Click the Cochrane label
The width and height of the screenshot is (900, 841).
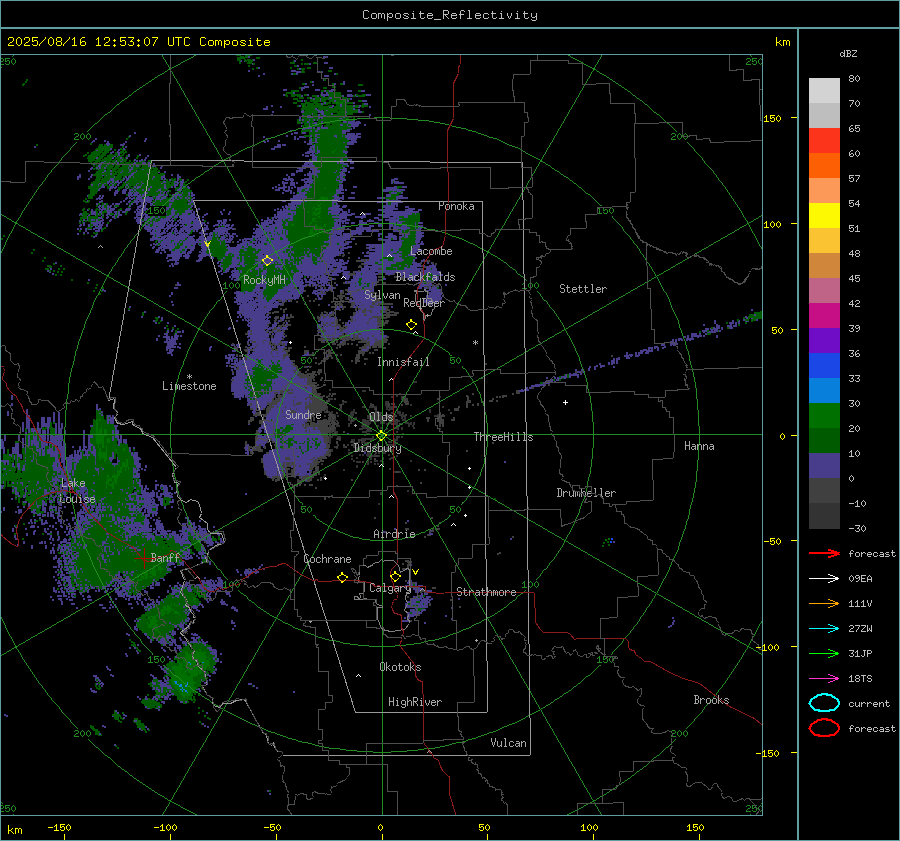pyautogui.click(x=327, y=559)
